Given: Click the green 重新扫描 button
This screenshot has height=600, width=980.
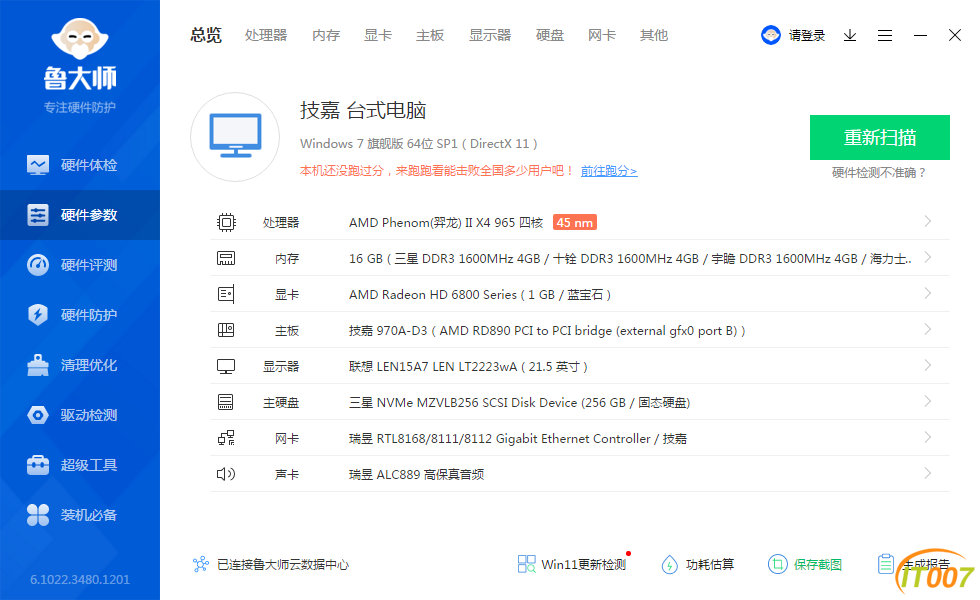Looking at the screenshot, I should [880, 138].
